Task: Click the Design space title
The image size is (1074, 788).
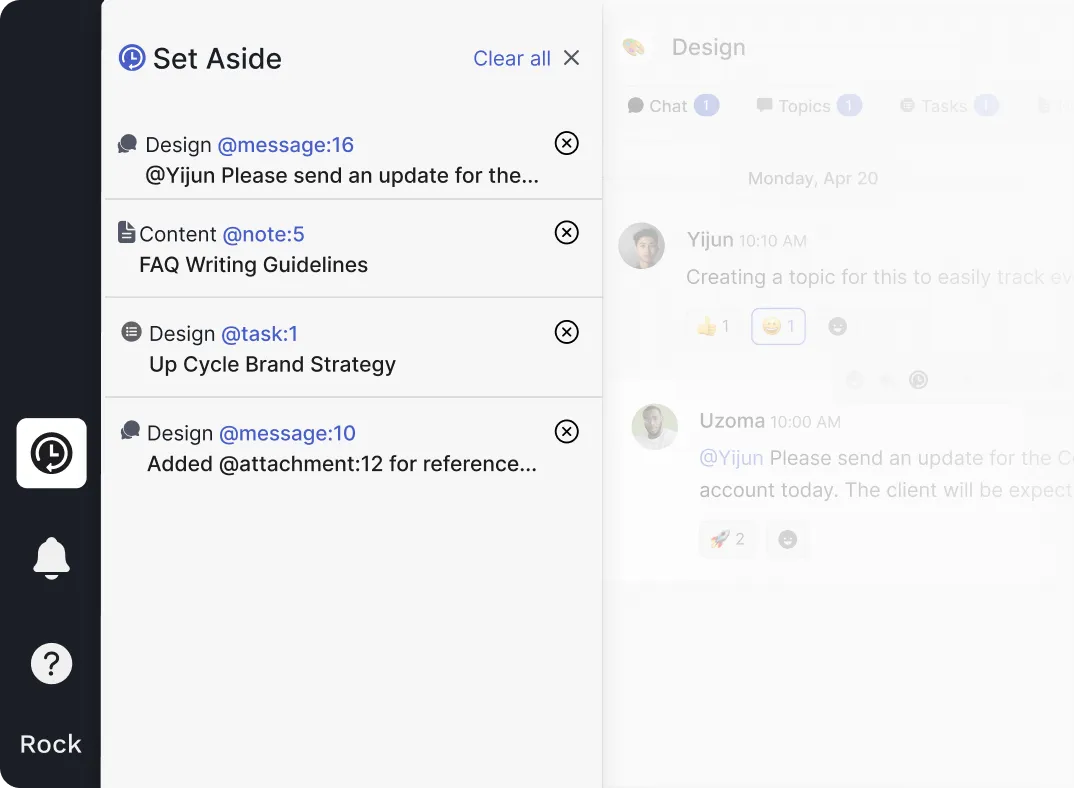Action: (709, 47)
